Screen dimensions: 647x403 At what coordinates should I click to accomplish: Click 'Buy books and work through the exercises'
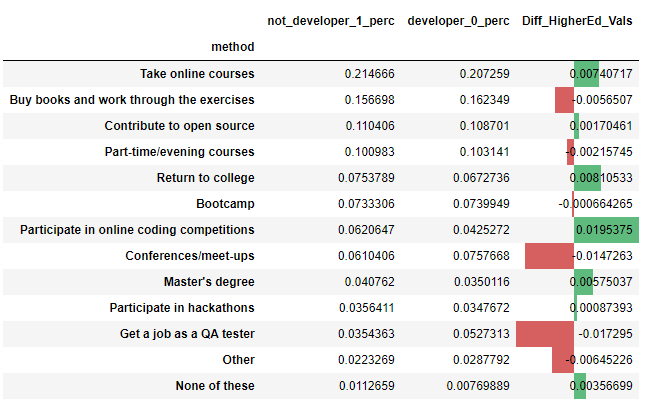click(x=132, y=99)
